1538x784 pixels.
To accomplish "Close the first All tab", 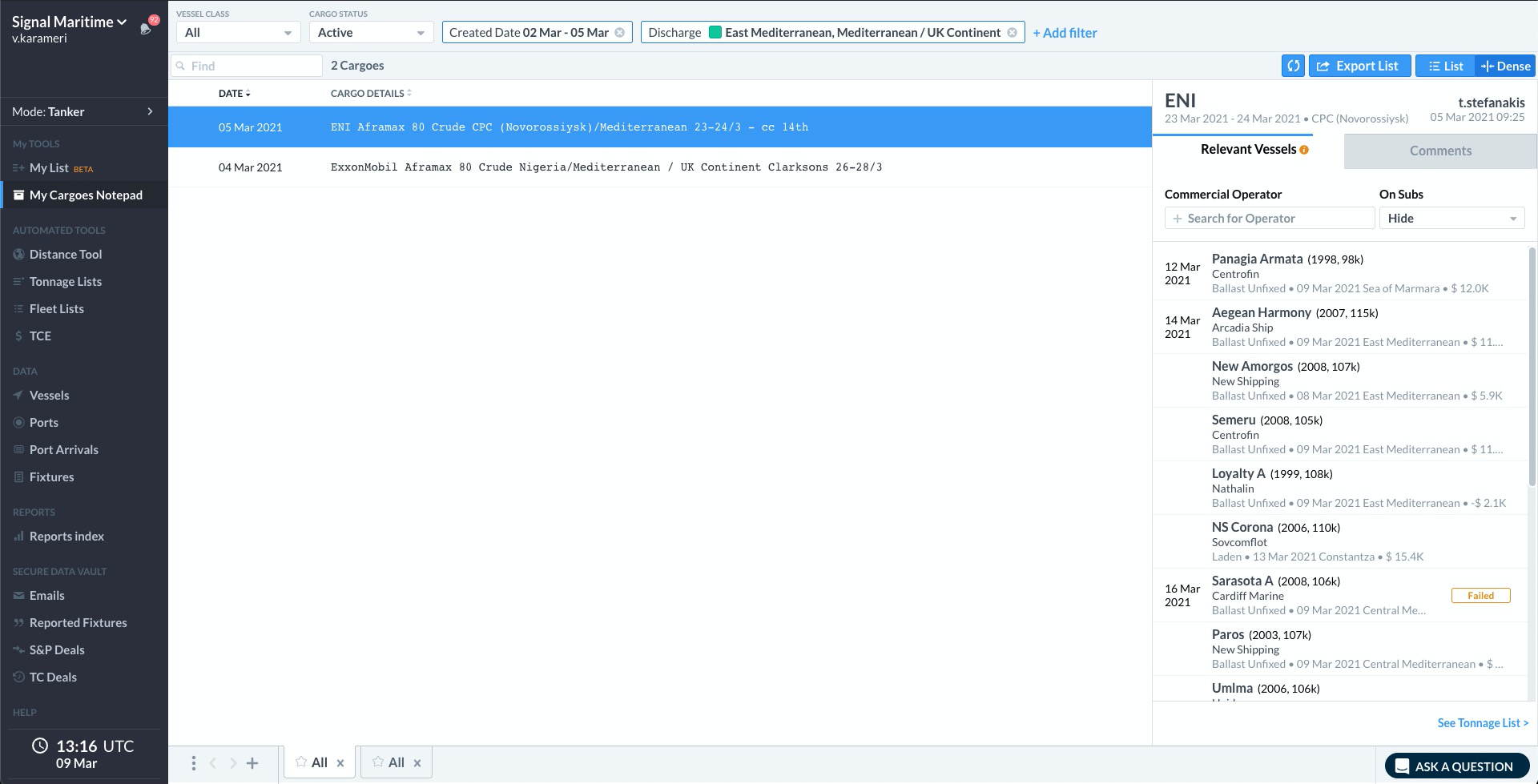I will tap(340, 763).
